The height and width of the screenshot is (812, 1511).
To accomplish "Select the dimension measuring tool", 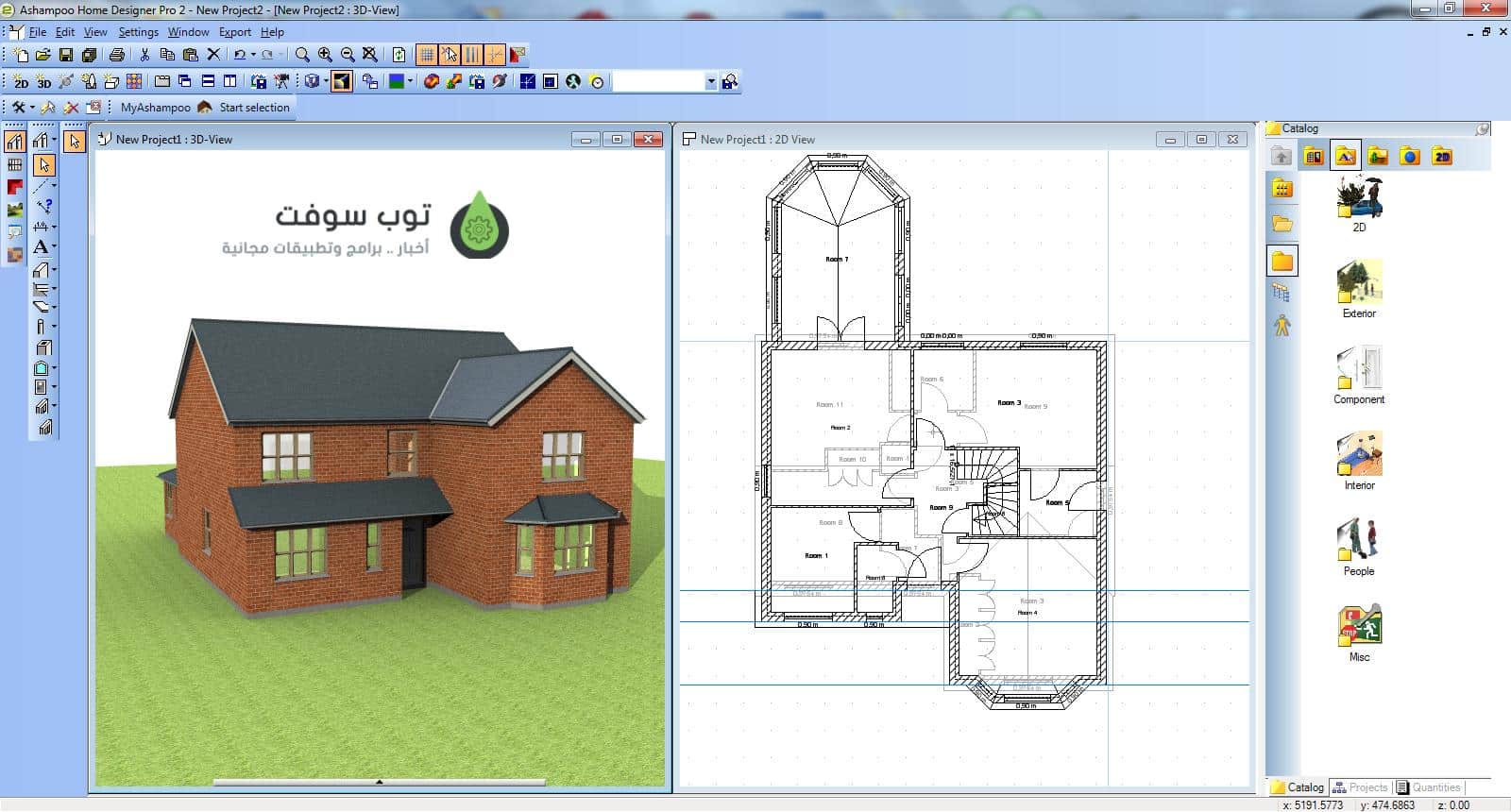I will (x=40, y=227).
